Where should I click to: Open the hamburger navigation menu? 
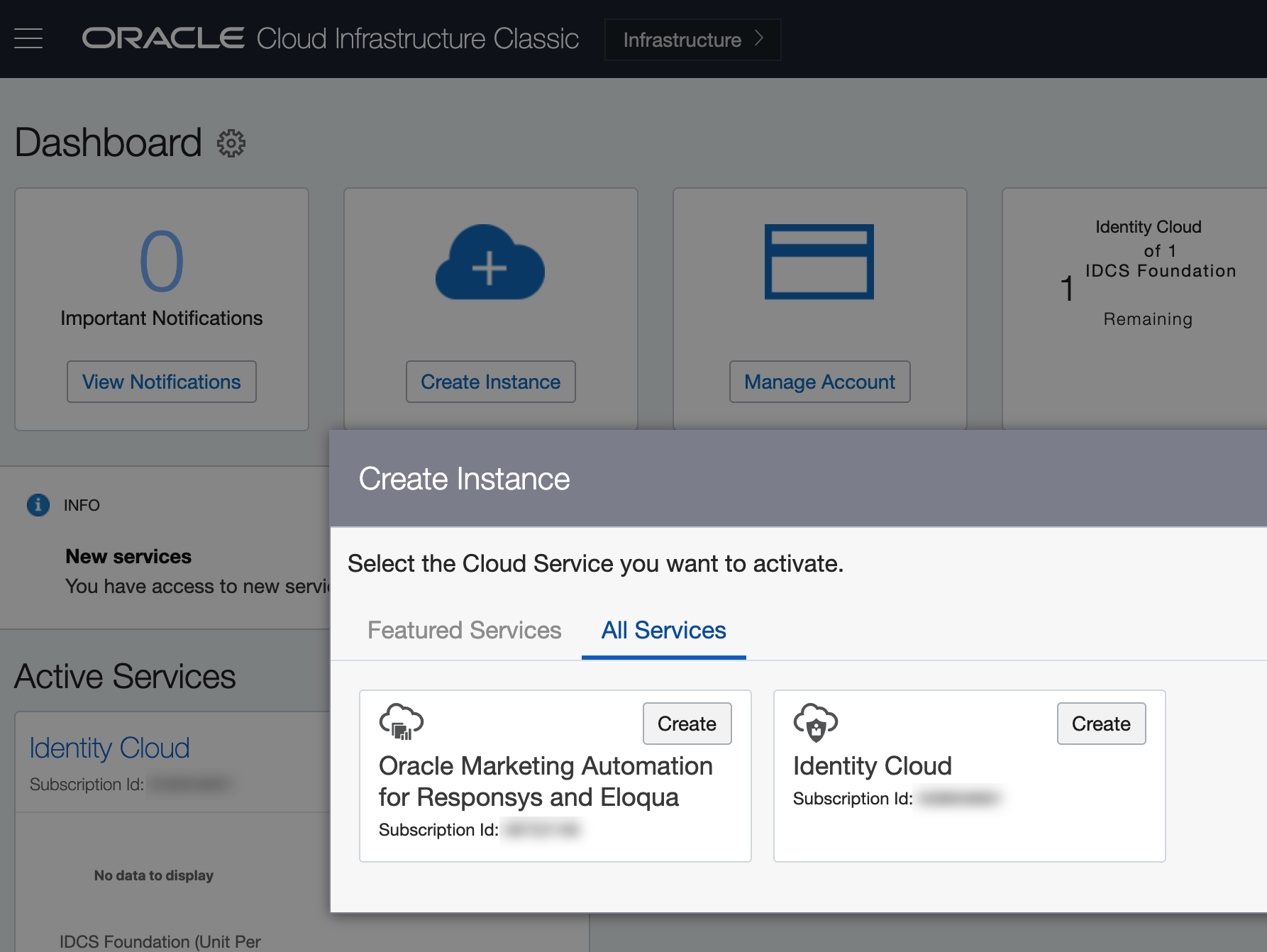pos(28,38)
